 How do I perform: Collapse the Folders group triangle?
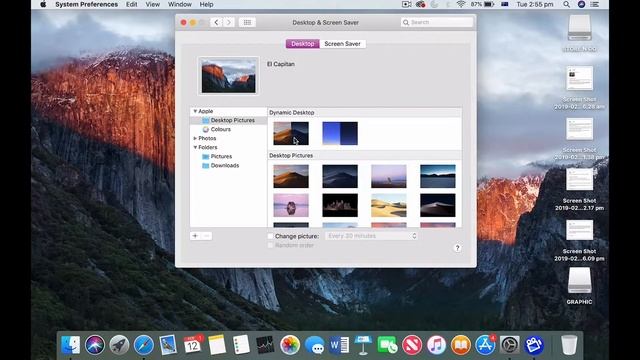[x=195, y=147]
